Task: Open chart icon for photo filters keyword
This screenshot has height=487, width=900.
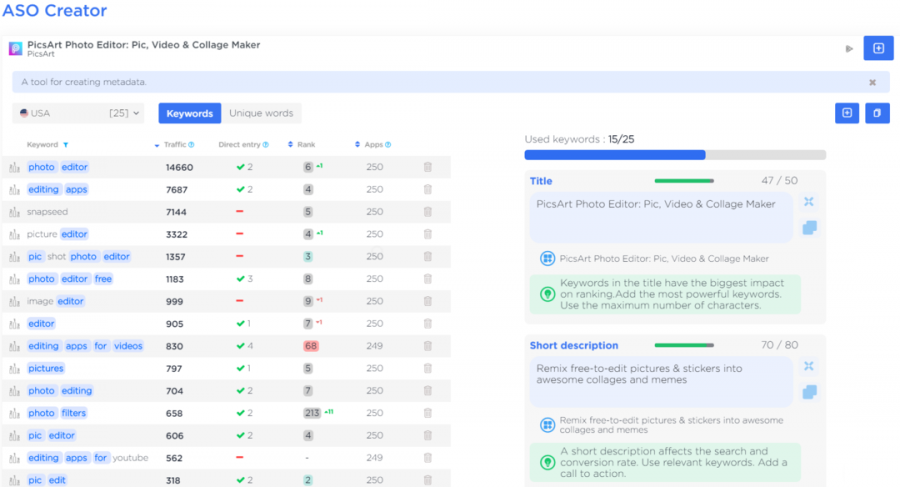Action: [x=14, y=413]
